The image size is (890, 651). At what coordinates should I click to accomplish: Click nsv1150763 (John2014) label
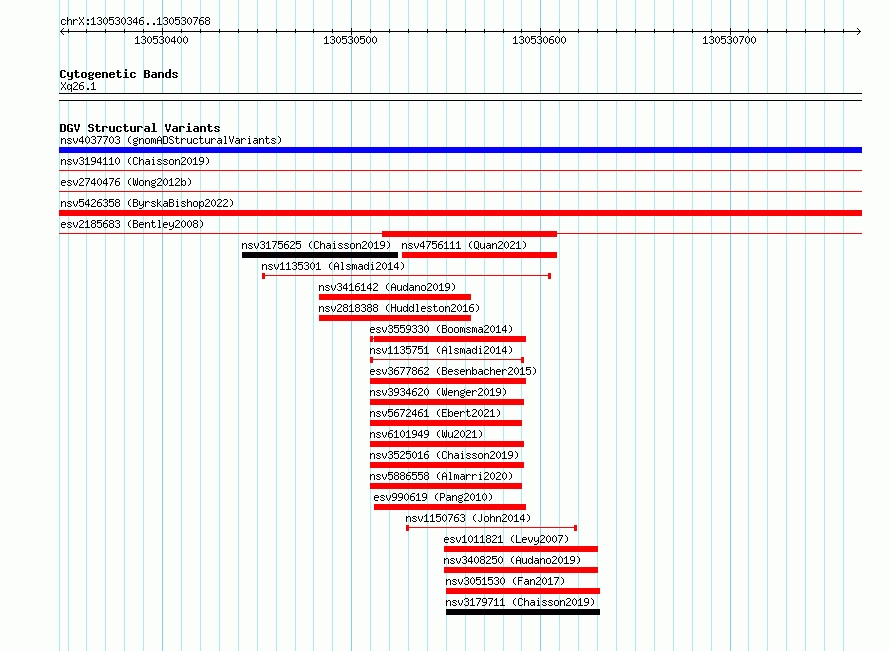[x=468, y=518]
